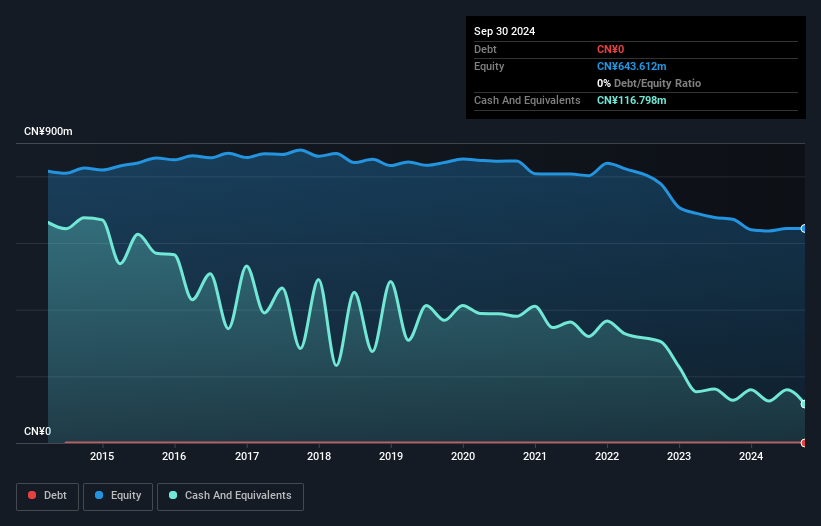This screenshot has height=526, width=821.
Task: Click the 2024 x-axis label
Action: click(x=751, y=456)
